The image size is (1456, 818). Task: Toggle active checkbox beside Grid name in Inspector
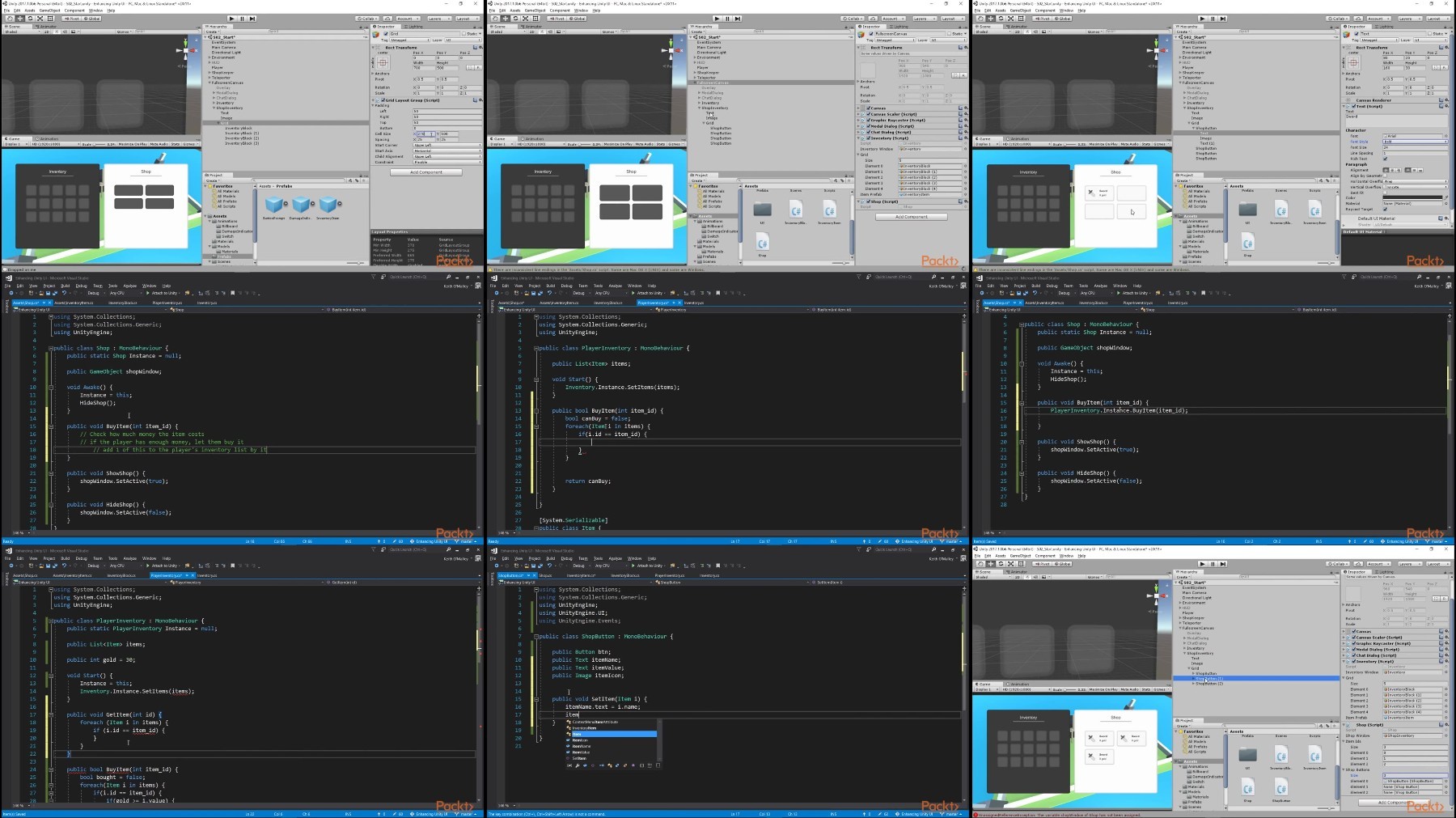coord(385,34)
